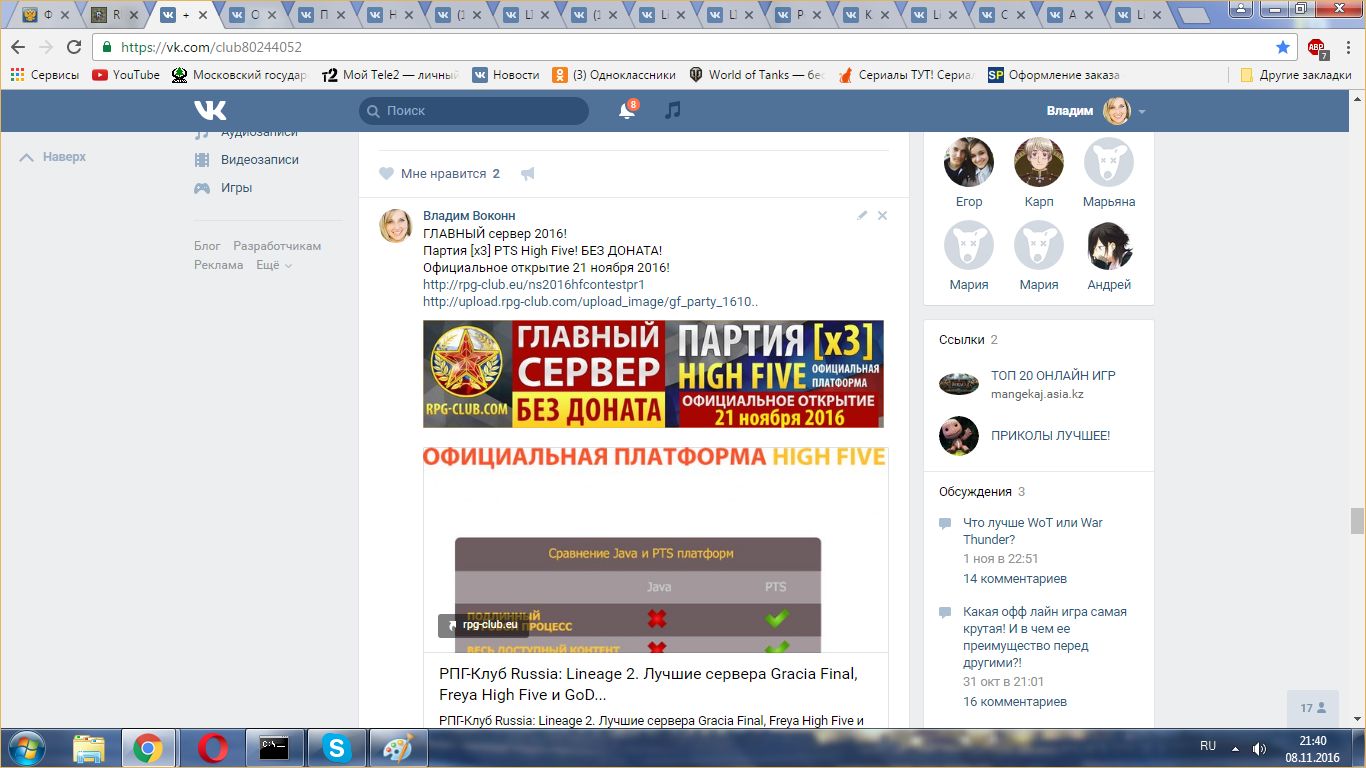
Task: Click the volume icon in the system tray
Action: coord(1260,748)
